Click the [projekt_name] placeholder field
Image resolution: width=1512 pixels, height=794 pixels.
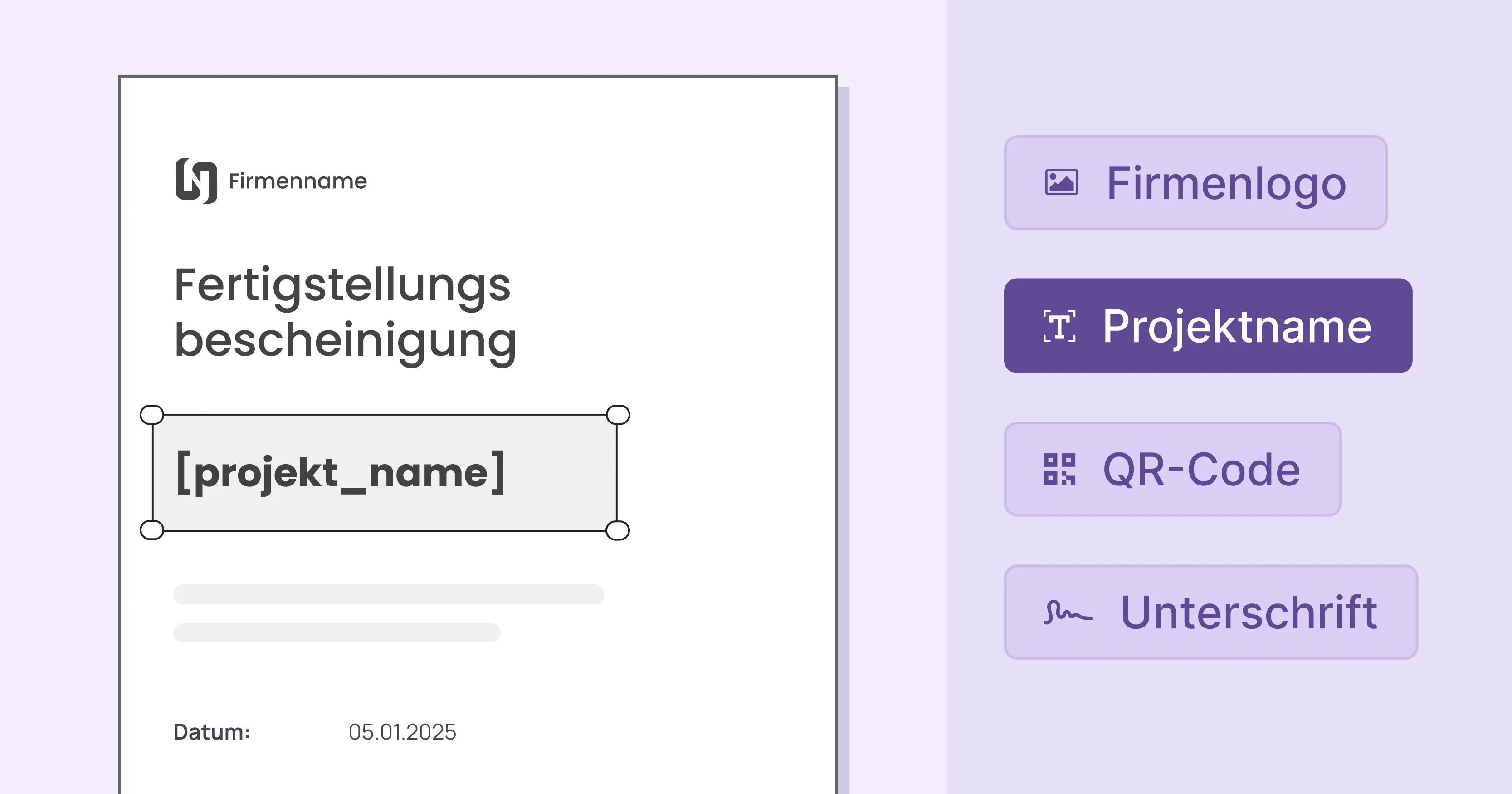coord(385,473)
